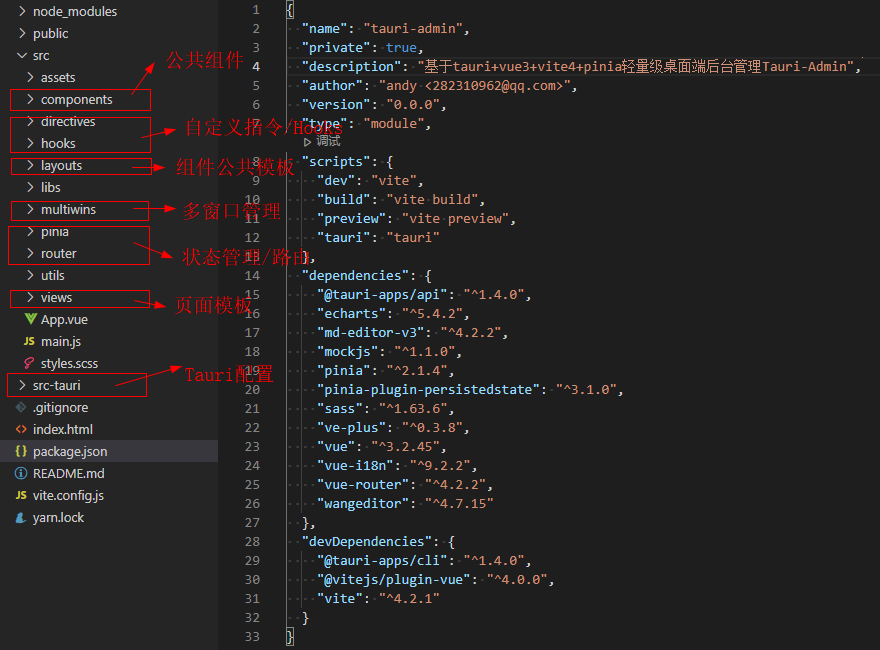Click the Vue icon beside App.vue
880x650 pixels.
click(x=30, y=320)
